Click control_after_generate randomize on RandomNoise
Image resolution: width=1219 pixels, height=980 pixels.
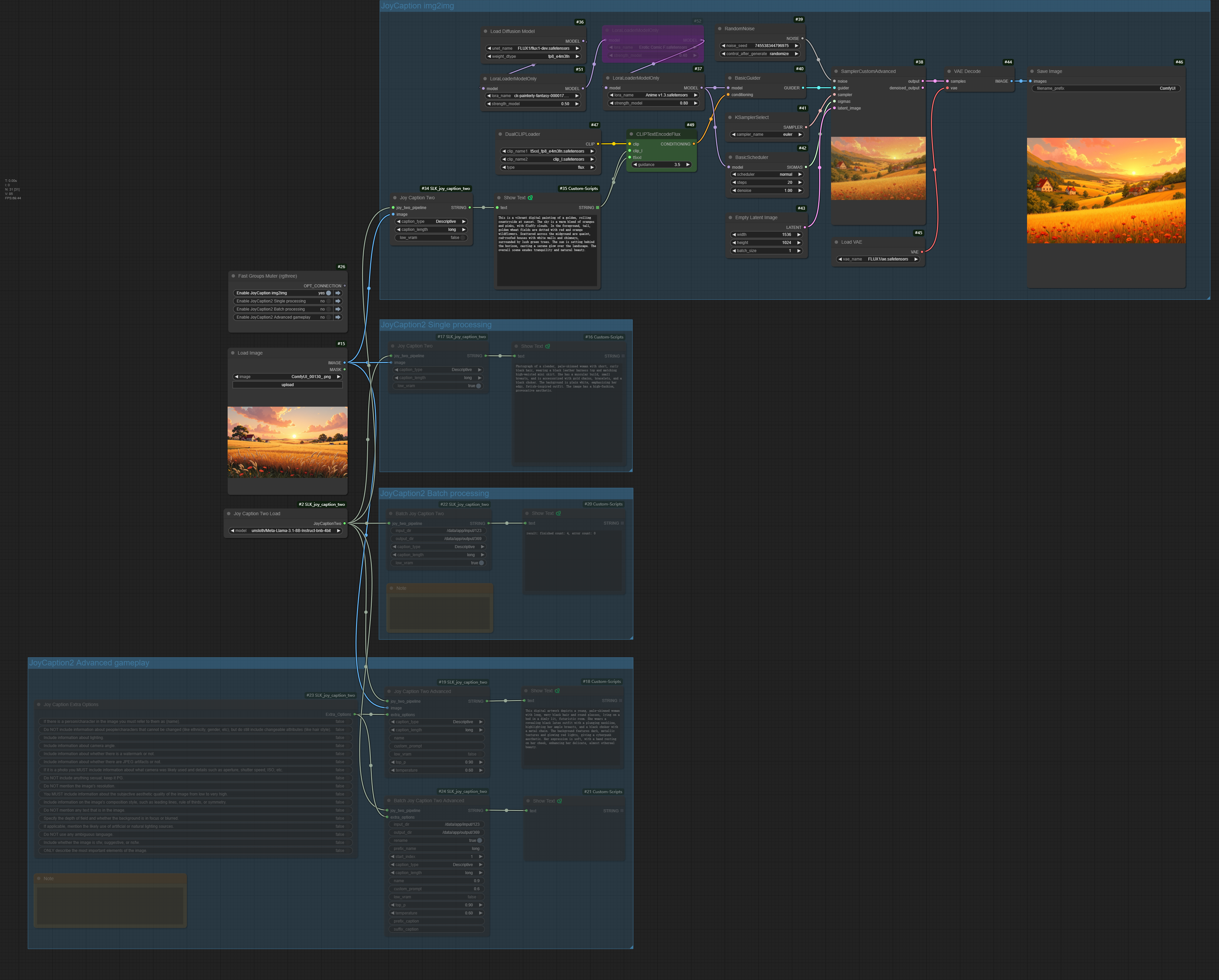(x=779, y=54)
